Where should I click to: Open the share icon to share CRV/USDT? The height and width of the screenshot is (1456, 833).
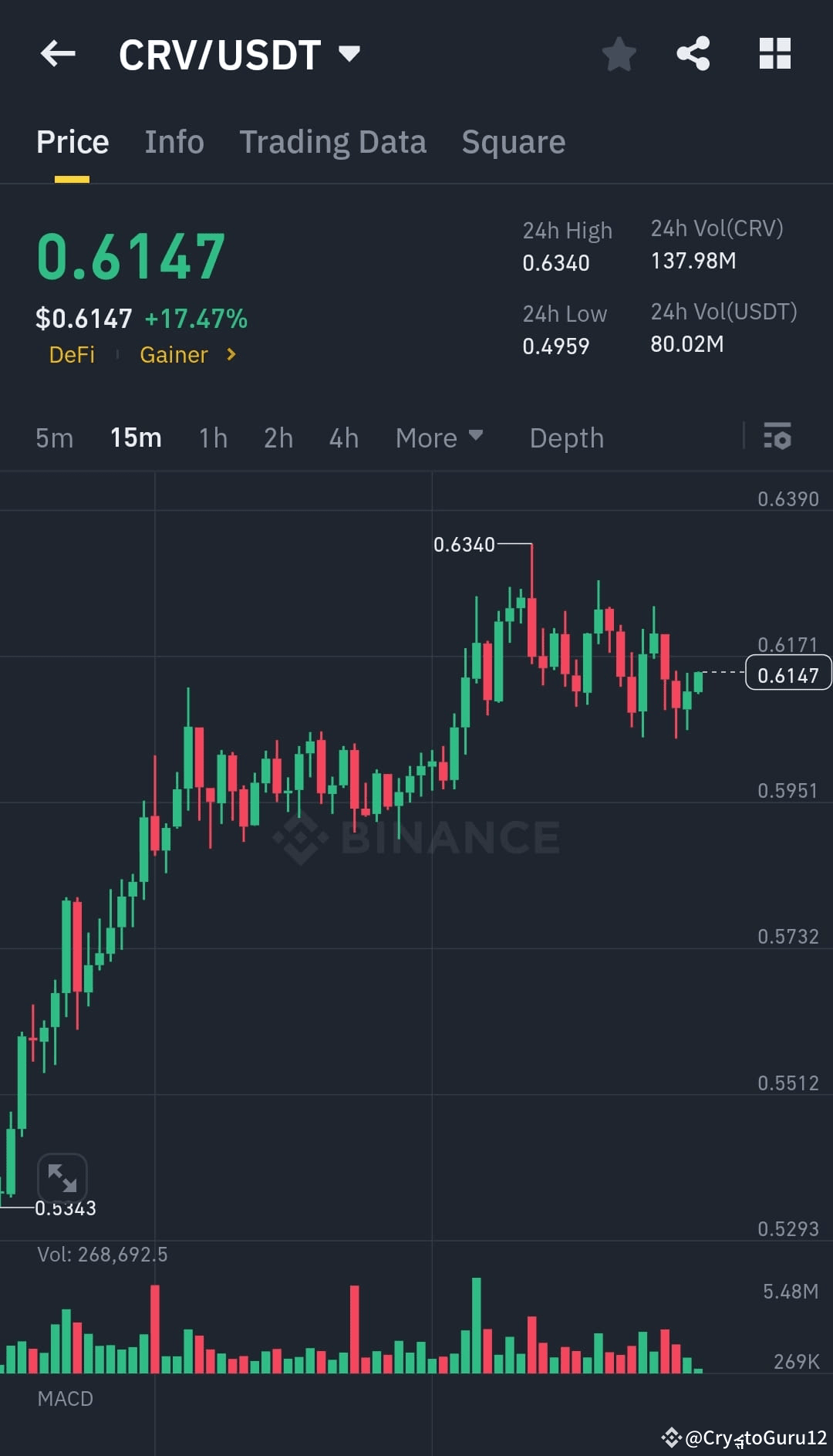coord(693,52)
